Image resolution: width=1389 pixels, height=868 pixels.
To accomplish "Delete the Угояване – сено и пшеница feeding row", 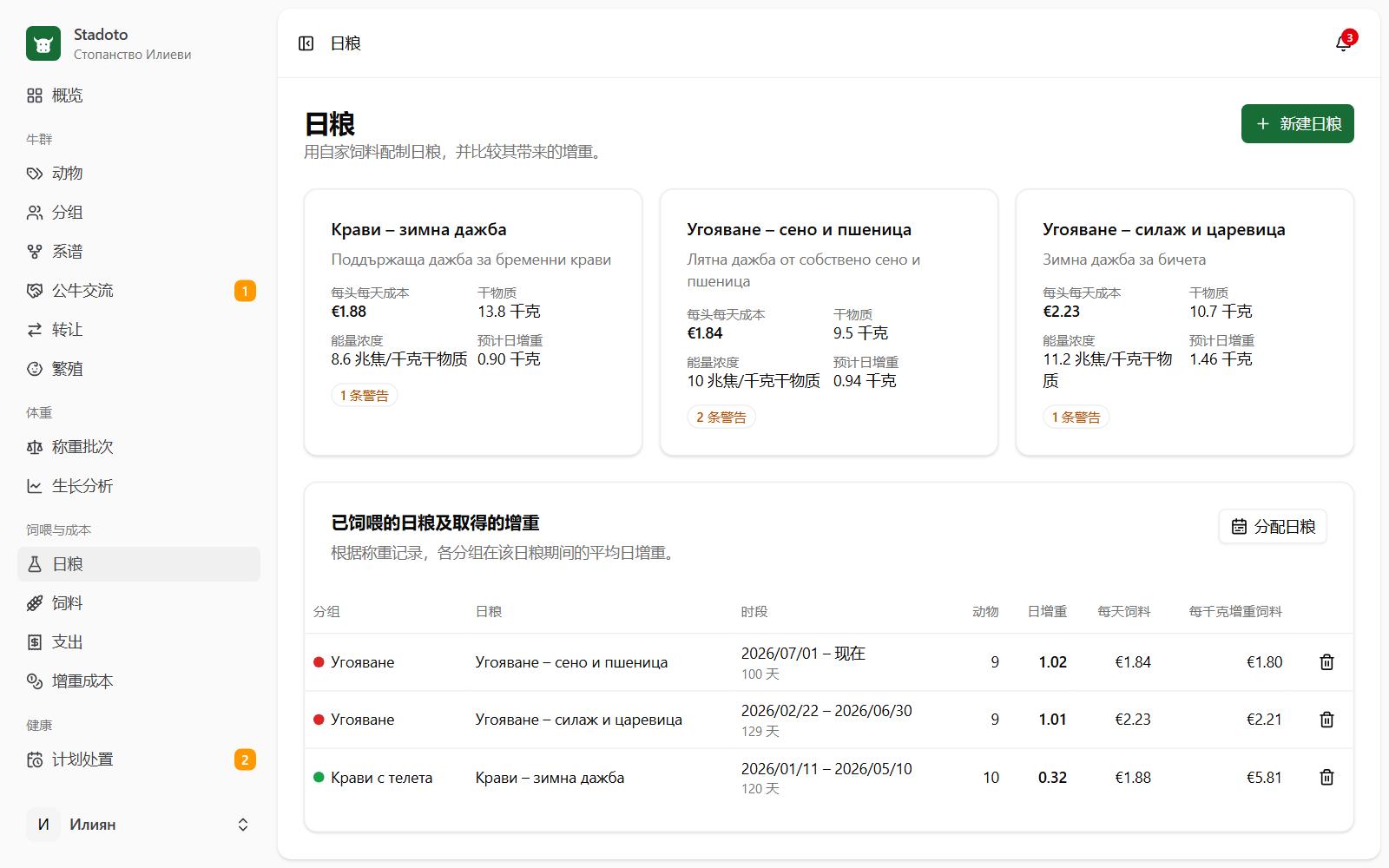I will [1326, 662].
